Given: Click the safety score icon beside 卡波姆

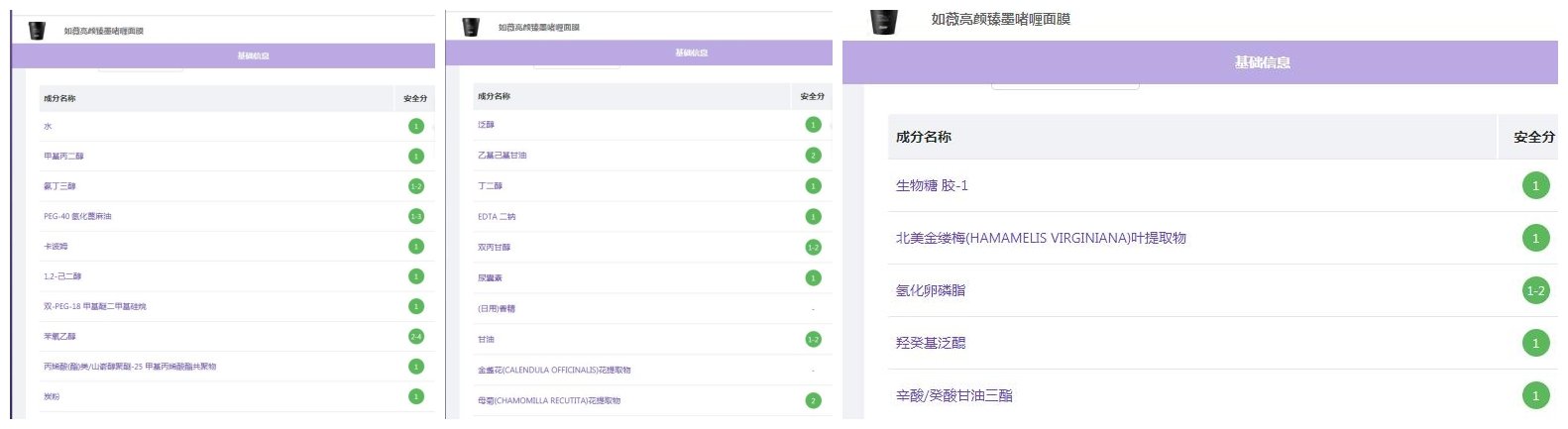Looking at the screenshot, I should [x=416, y=247].
